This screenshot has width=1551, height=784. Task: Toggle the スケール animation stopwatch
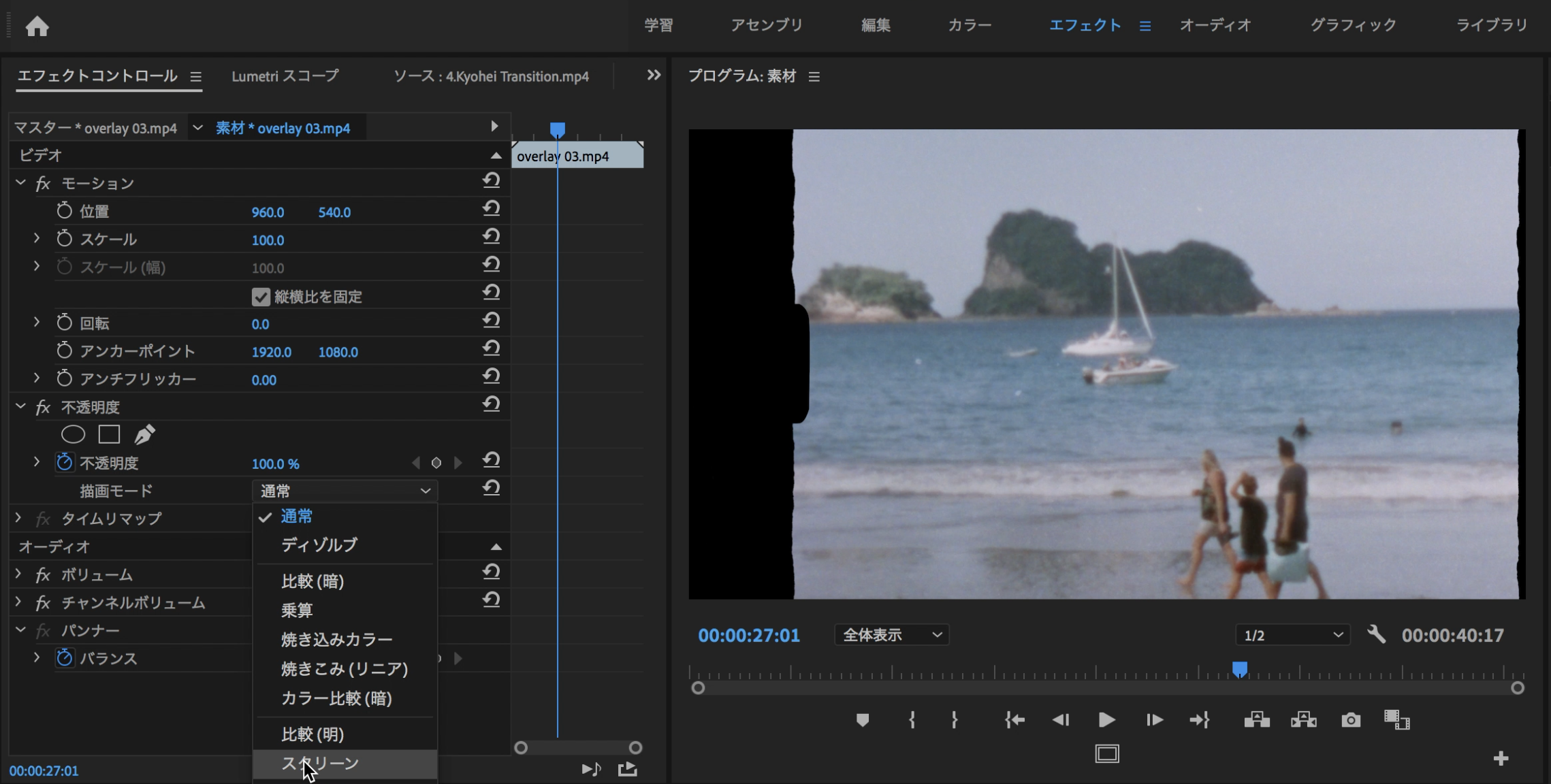pyautogui.click(x=65, y=239)
